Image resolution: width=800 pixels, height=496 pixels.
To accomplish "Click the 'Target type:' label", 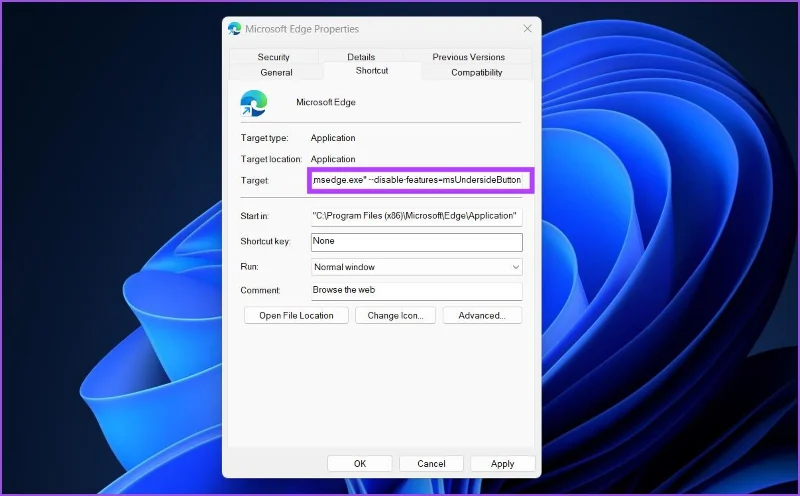I will (264, 138).
